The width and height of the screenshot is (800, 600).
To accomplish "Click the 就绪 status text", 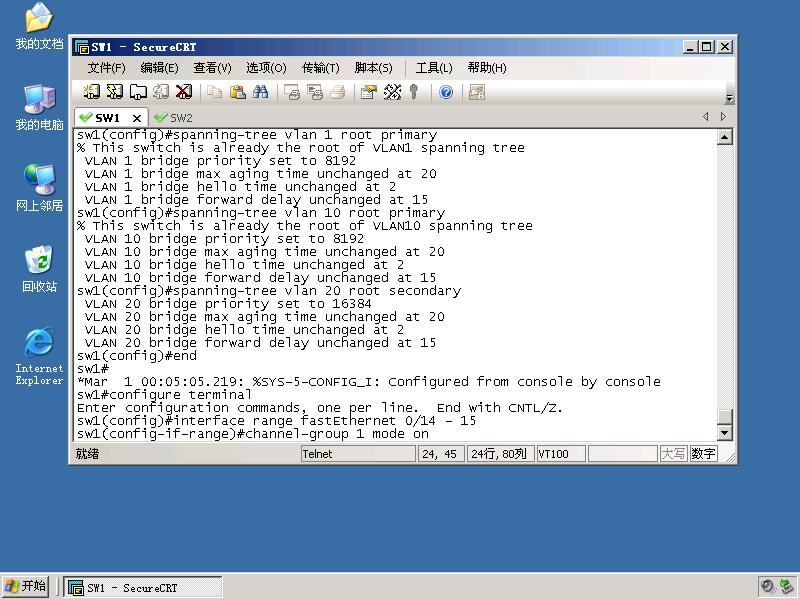I will click(87, 454).
